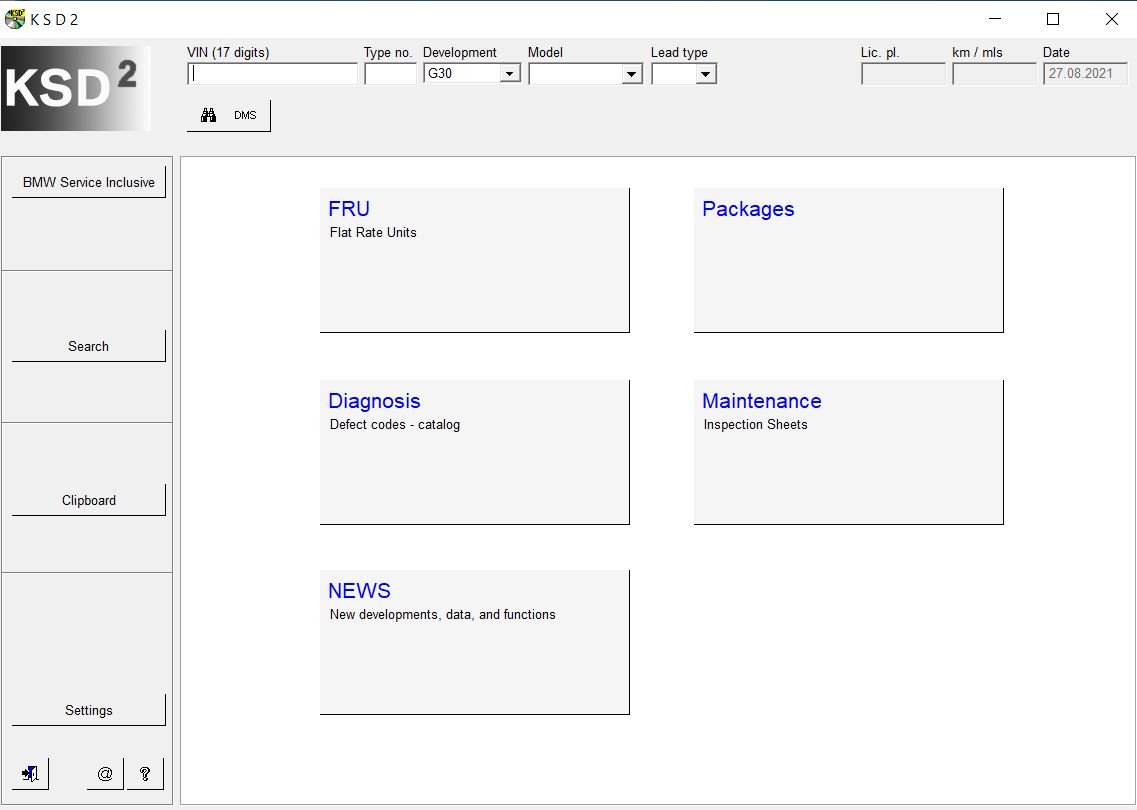Open Settings from the sidebar
Screen dimensions: 1137x810
[88, 710]
